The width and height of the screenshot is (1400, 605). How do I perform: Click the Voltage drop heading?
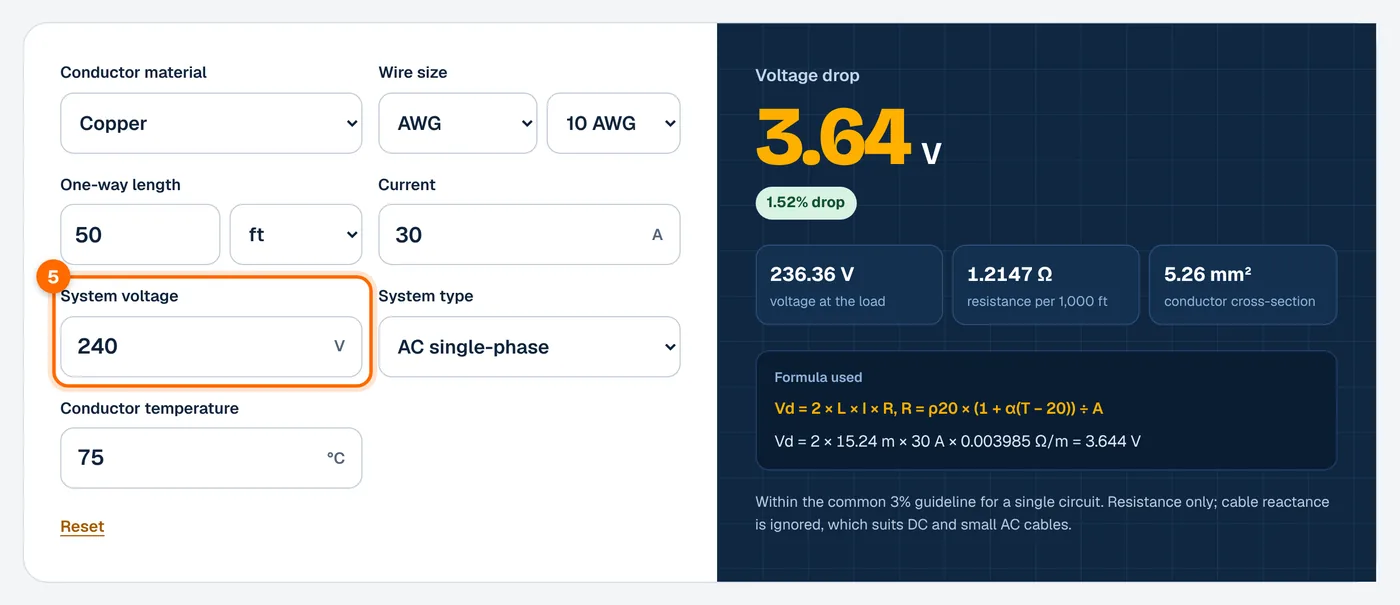807,75
